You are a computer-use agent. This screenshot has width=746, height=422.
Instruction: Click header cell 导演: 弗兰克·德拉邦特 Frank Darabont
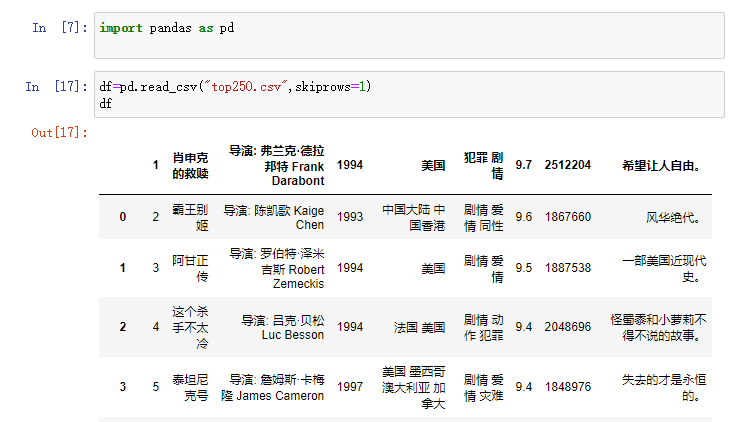tap(276, 166)
